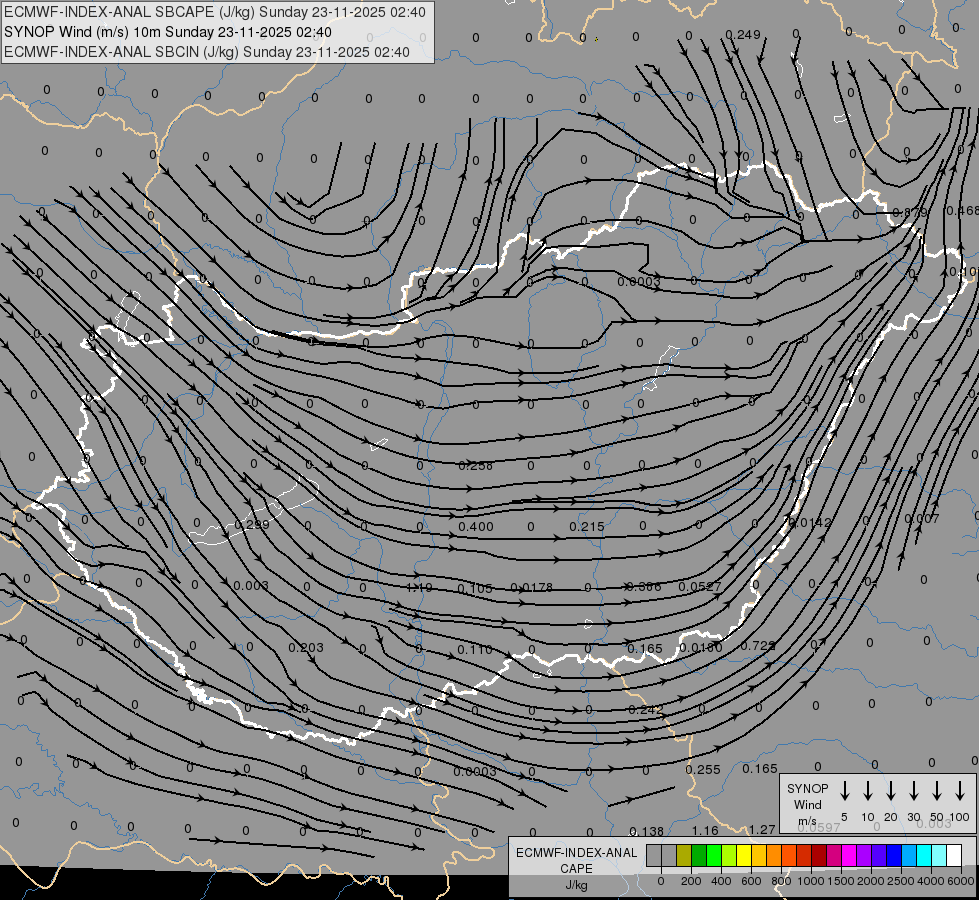
Task: Click the 100 m/s wind arrow in the SYNOP legend
Action: click(960, 791)
